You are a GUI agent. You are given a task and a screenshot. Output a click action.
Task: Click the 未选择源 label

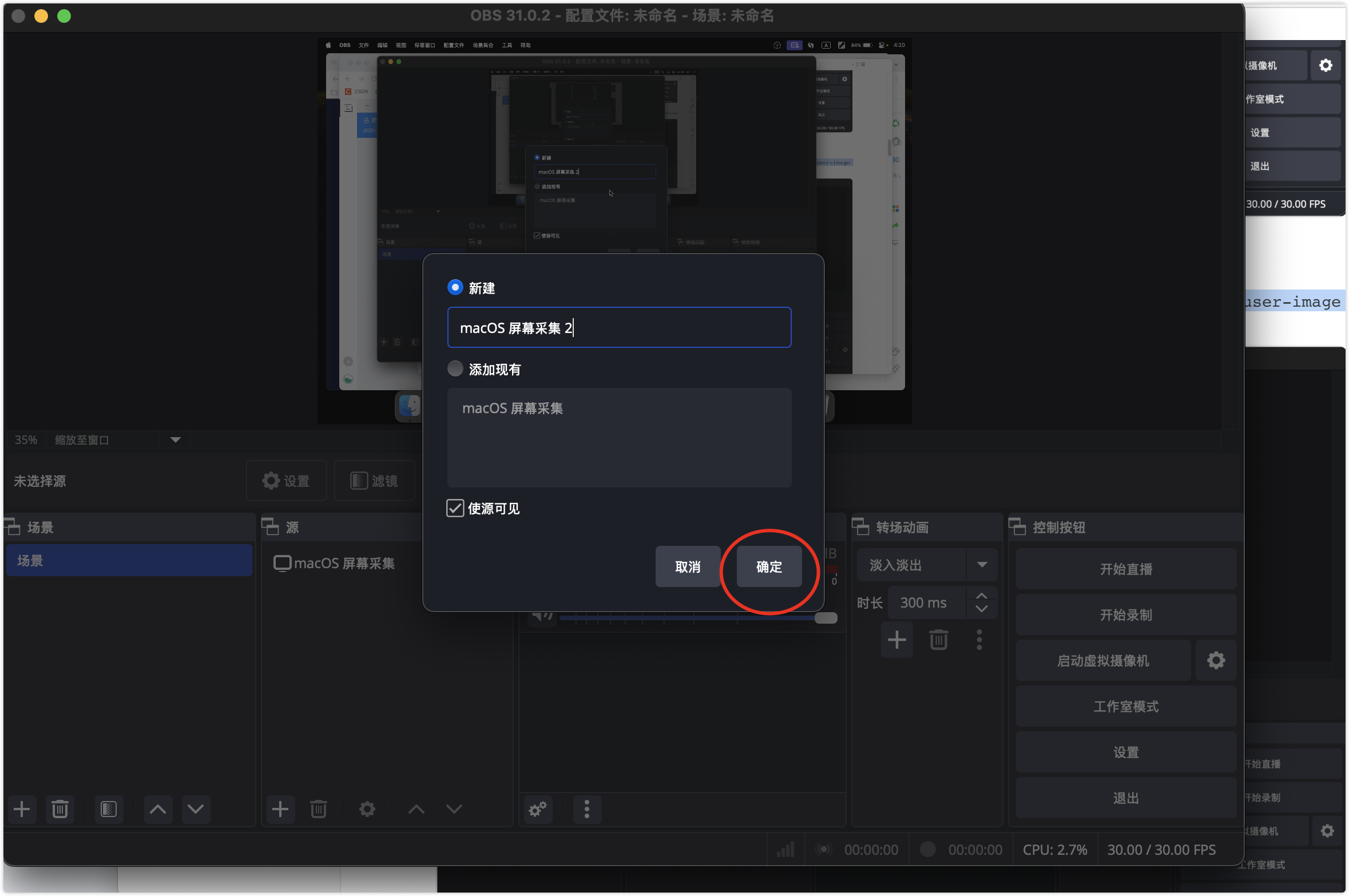40,481
